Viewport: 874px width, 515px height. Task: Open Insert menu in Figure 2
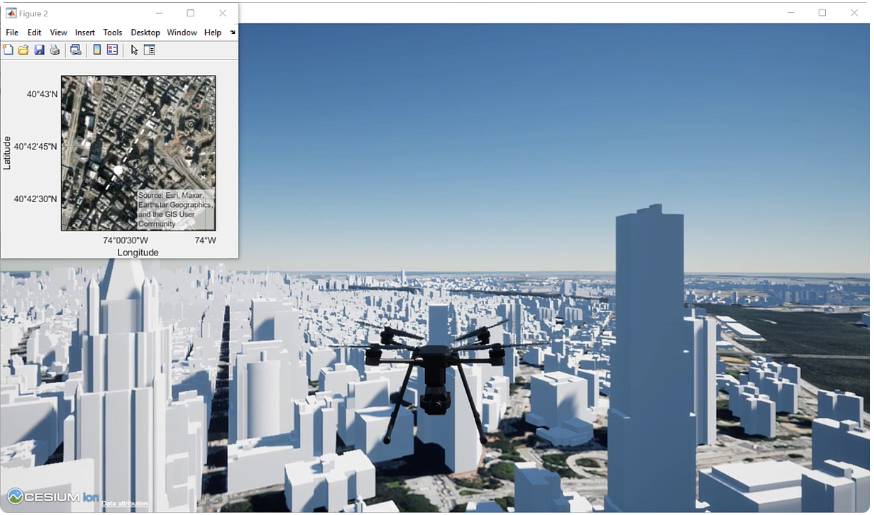(x=85, y=32)
